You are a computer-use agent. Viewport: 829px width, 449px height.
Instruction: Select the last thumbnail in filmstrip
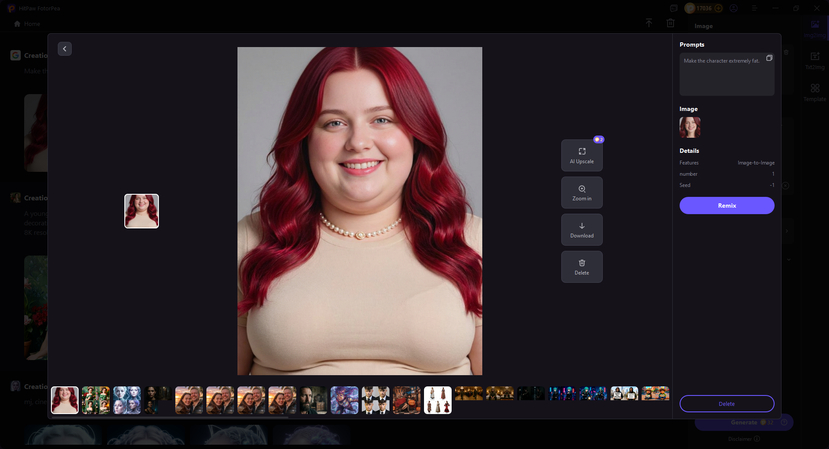[x=655, y=394]
